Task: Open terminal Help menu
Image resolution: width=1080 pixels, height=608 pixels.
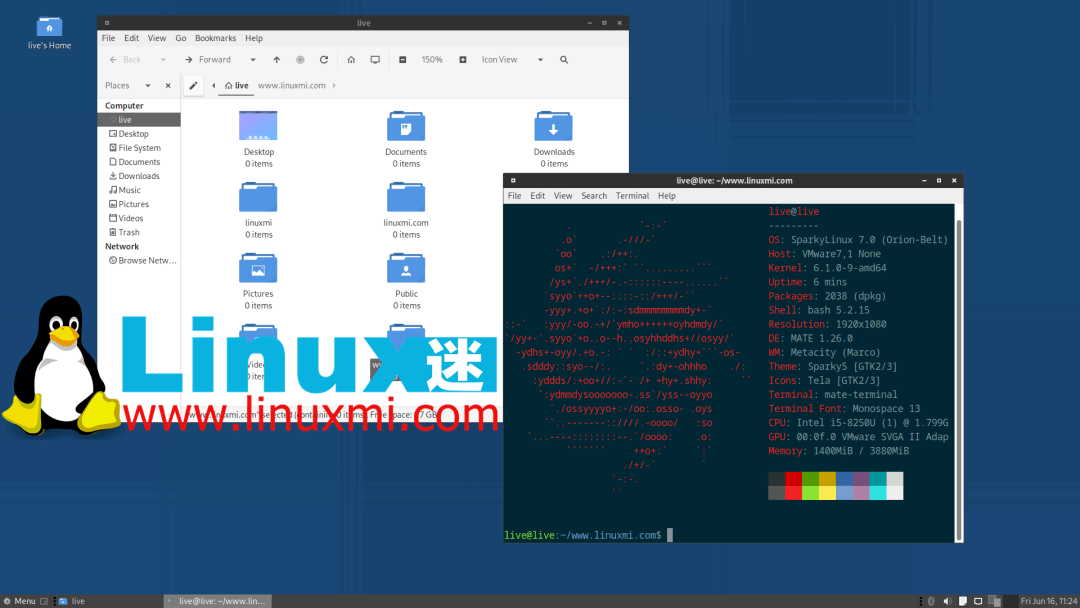Action: (667, 196)
